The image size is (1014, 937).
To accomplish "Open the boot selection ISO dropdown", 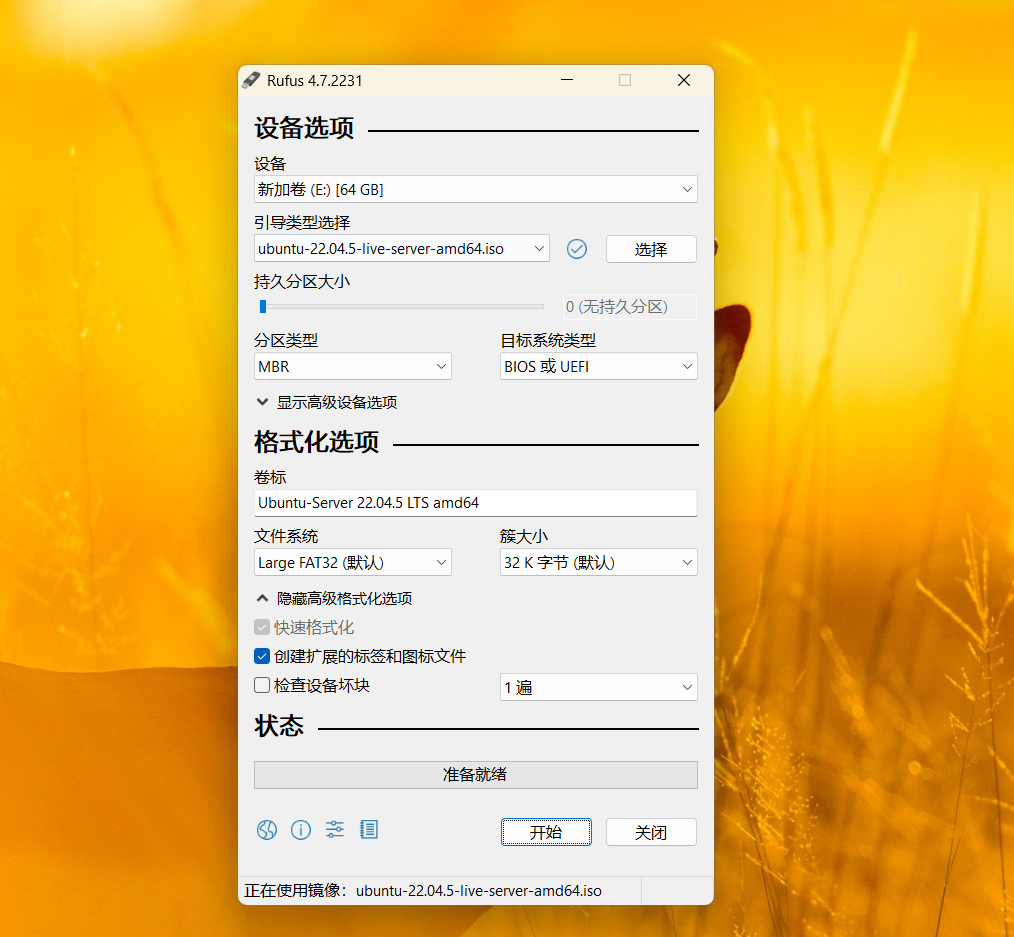I will (x=402, y=248).
